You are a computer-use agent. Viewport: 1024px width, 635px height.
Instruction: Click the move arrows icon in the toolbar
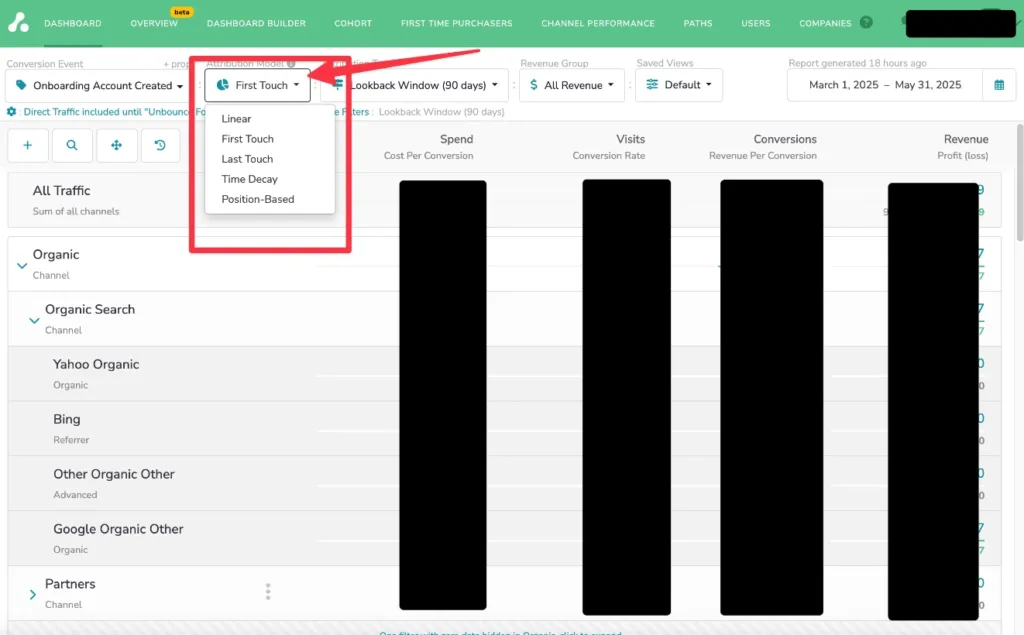pyautogui.click(x=116, y=145)
